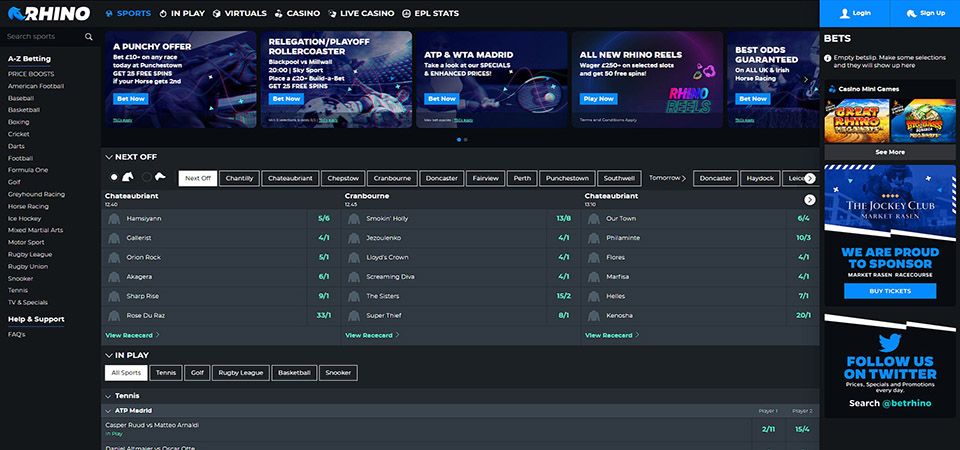Open the Casino tab
Image resolution: width=960 pixels, height=450 pixels.
(297, 13)
